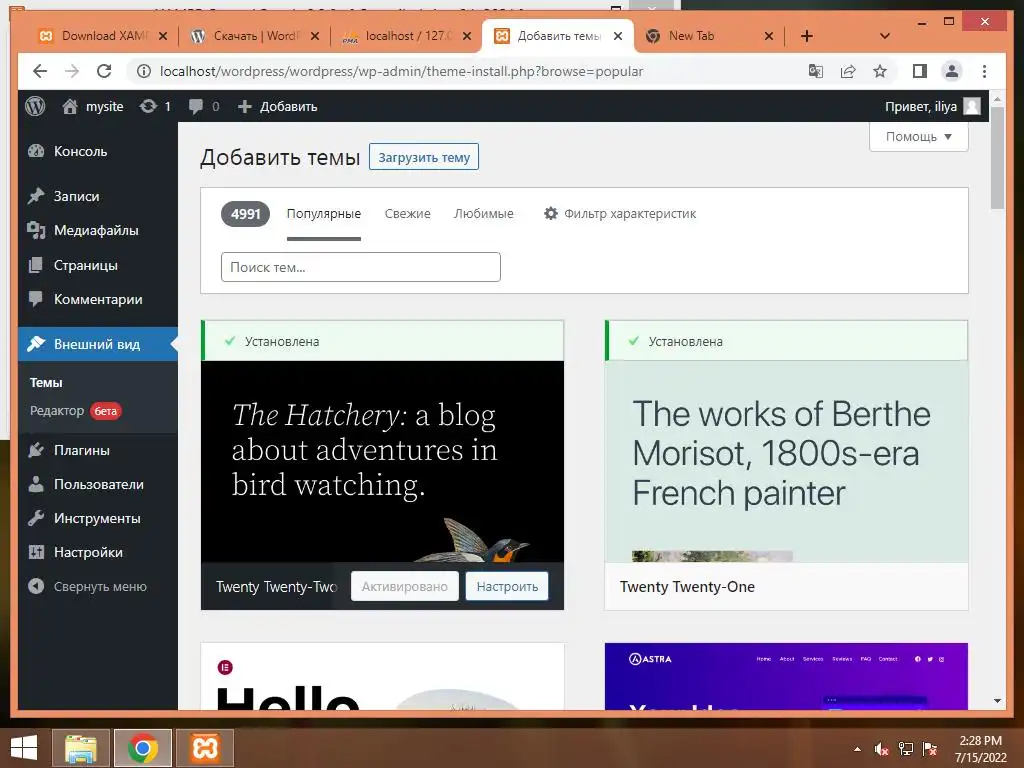Viewport: 1024px width, 768px height.
Task: Open File Explorer from the taskbar
Action: [x=80, y=748]
